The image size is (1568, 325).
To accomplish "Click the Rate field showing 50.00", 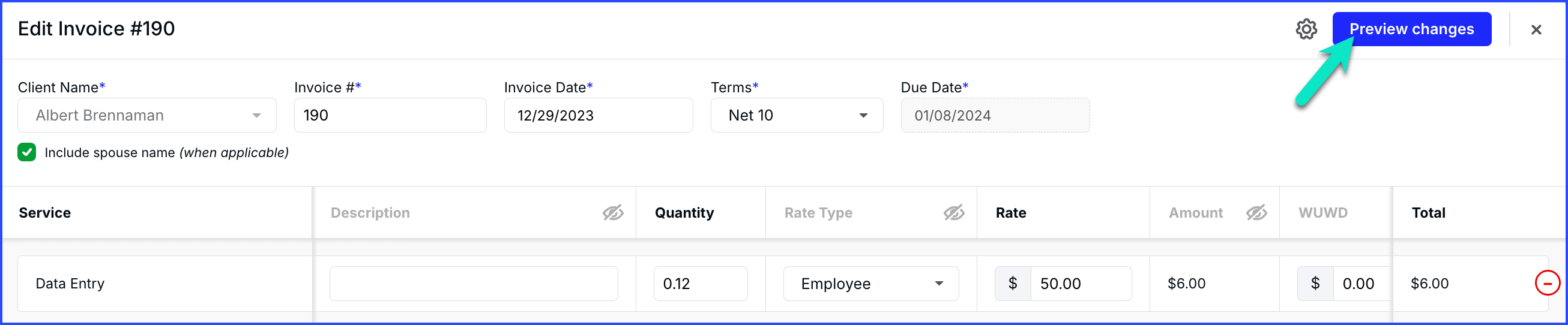I will [1081, 284].
